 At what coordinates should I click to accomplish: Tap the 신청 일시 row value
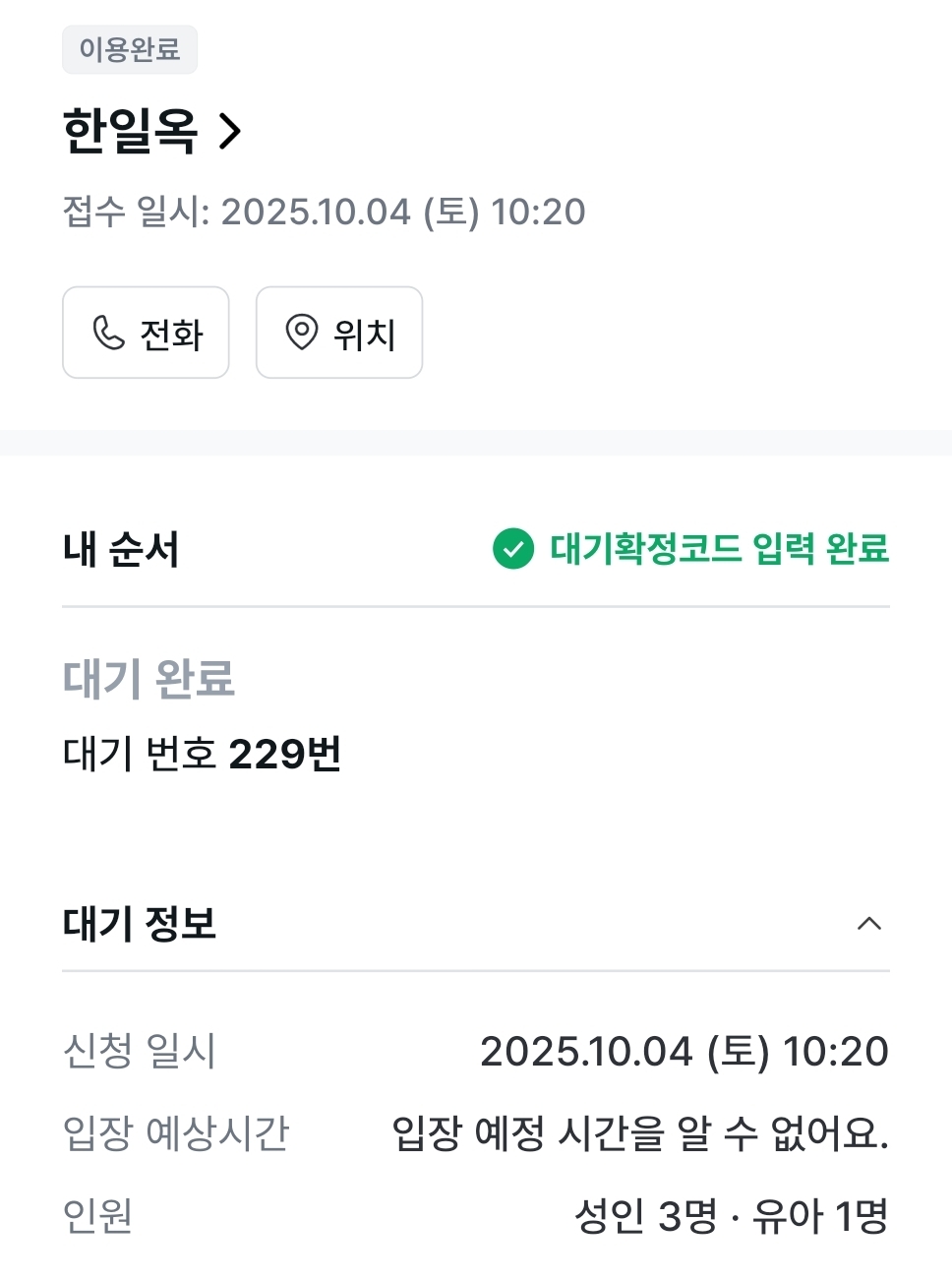tap(684, 1052)
